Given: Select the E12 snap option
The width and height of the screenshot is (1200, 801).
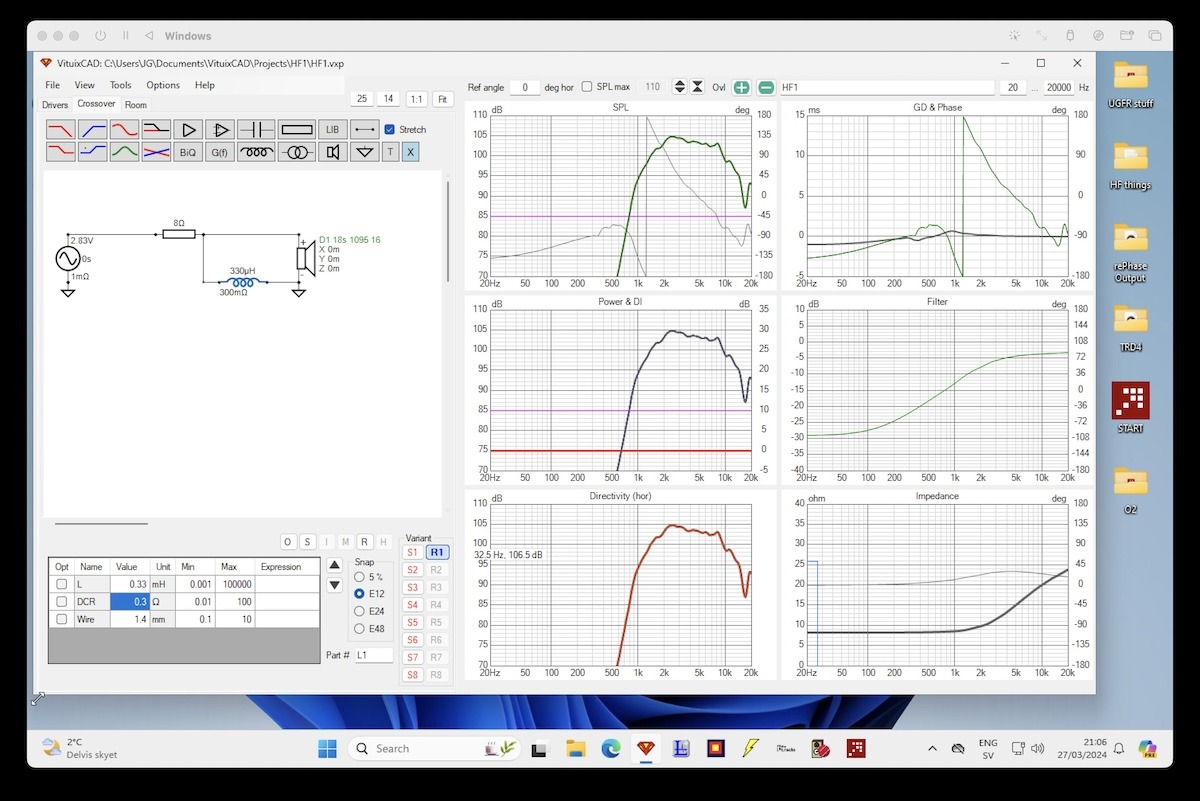Looking at the screenshot, I should (x=360, y=594).
